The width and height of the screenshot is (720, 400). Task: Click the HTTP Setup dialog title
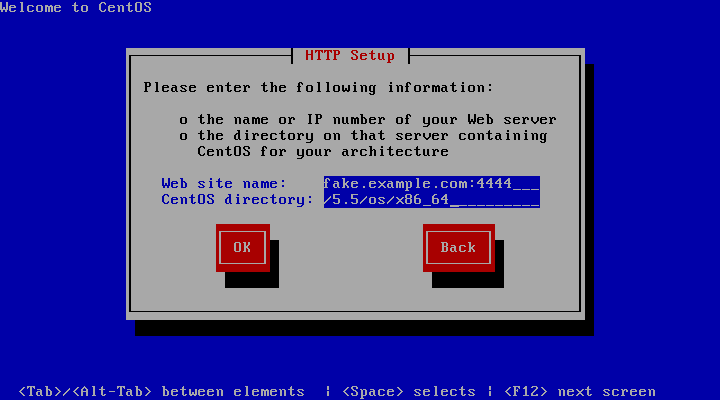[x=350, y=56]
